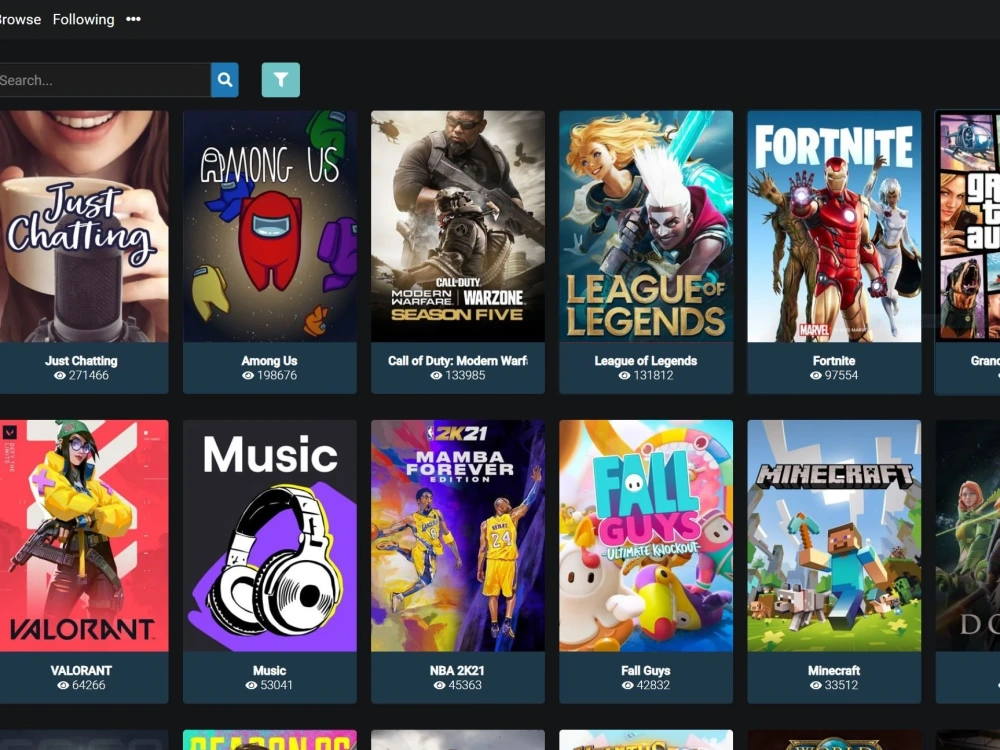Click the League of Legends title link
The image size is (1000, 750).
pos(645,360)
